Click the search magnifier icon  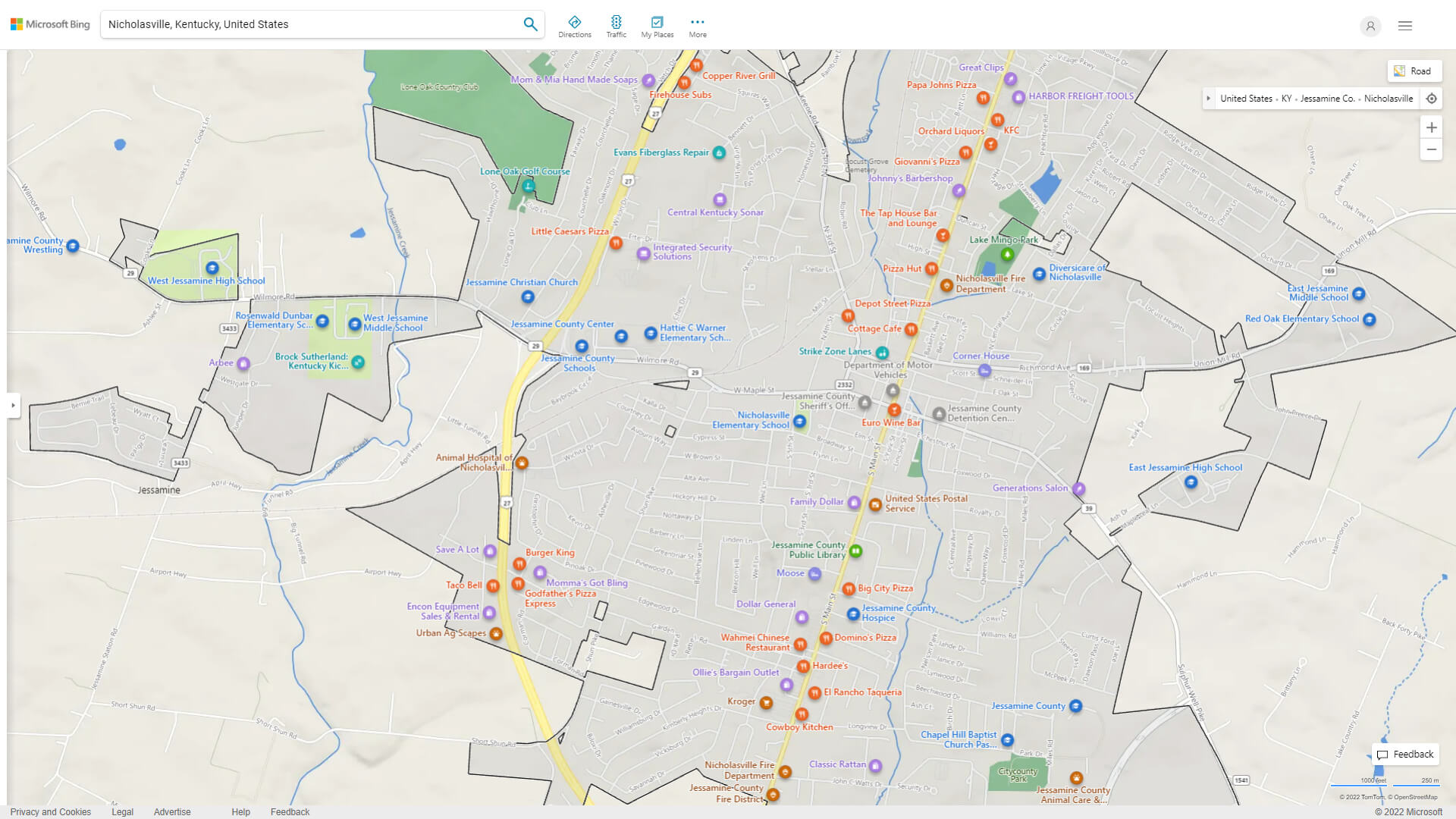point(530,24)
